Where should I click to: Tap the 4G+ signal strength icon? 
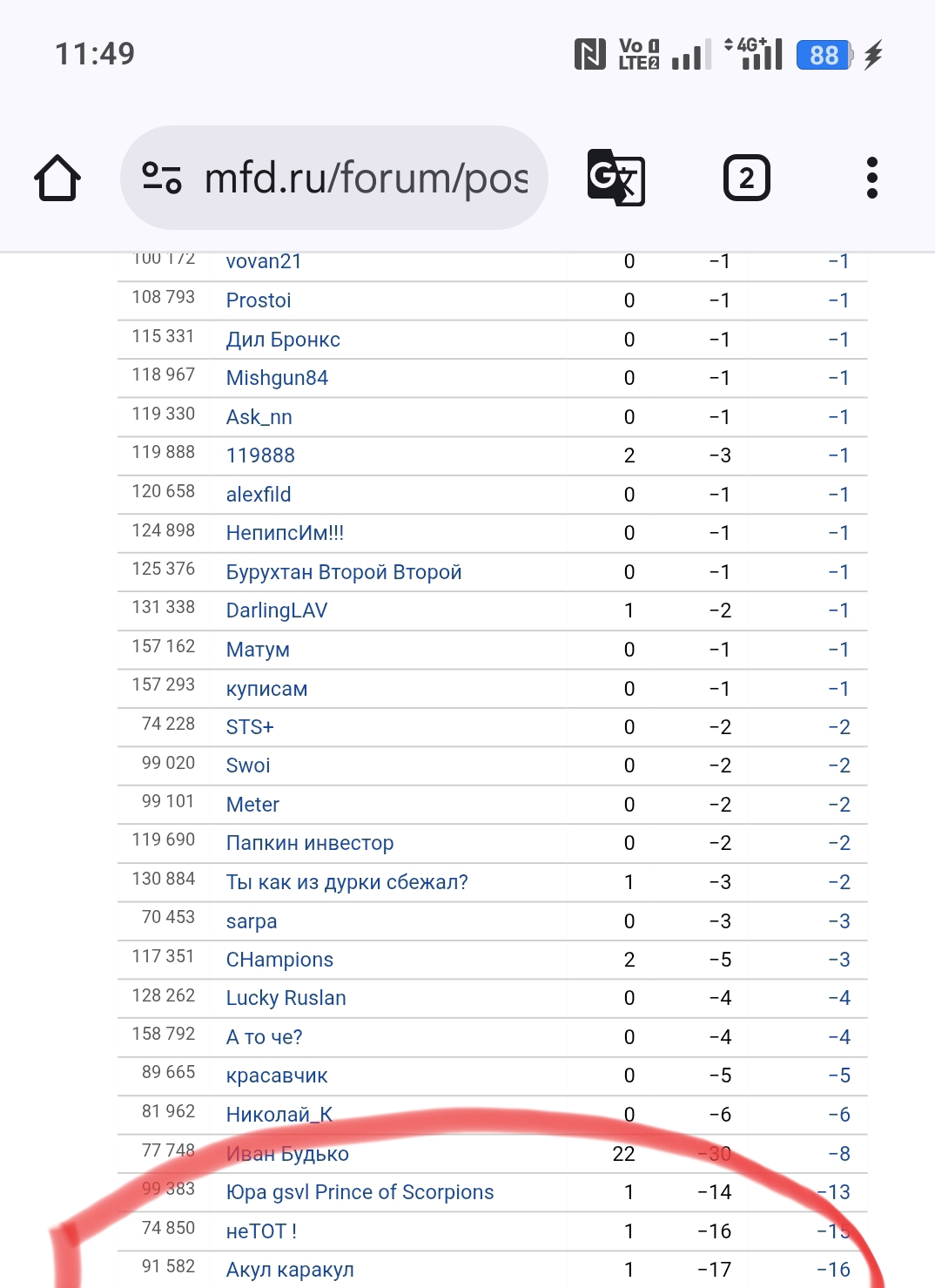pos(755,54)
